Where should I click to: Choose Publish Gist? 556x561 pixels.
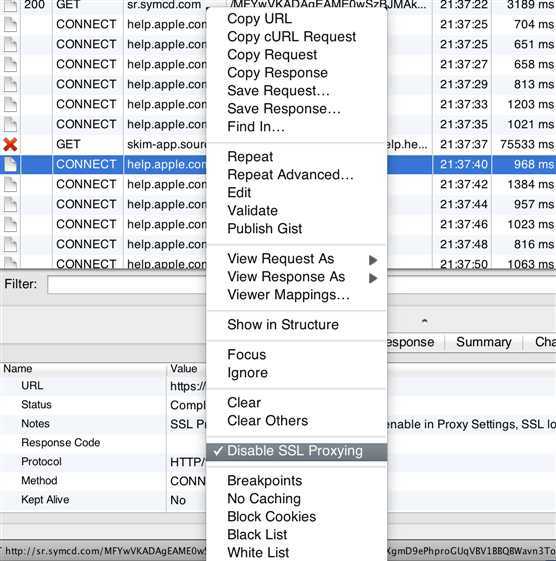coord(265,228)
